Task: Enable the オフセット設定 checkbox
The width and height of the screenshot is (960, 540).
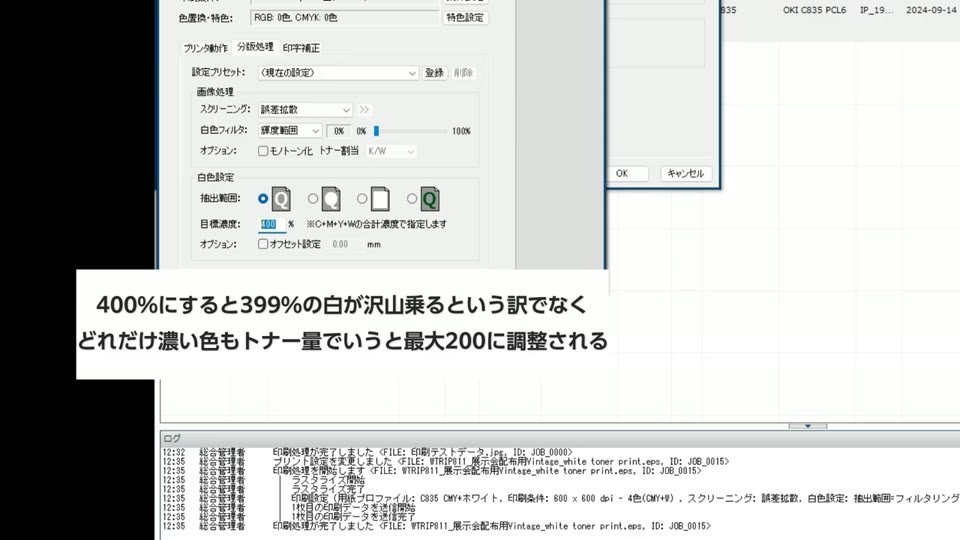Action: [x=263, y=244]
